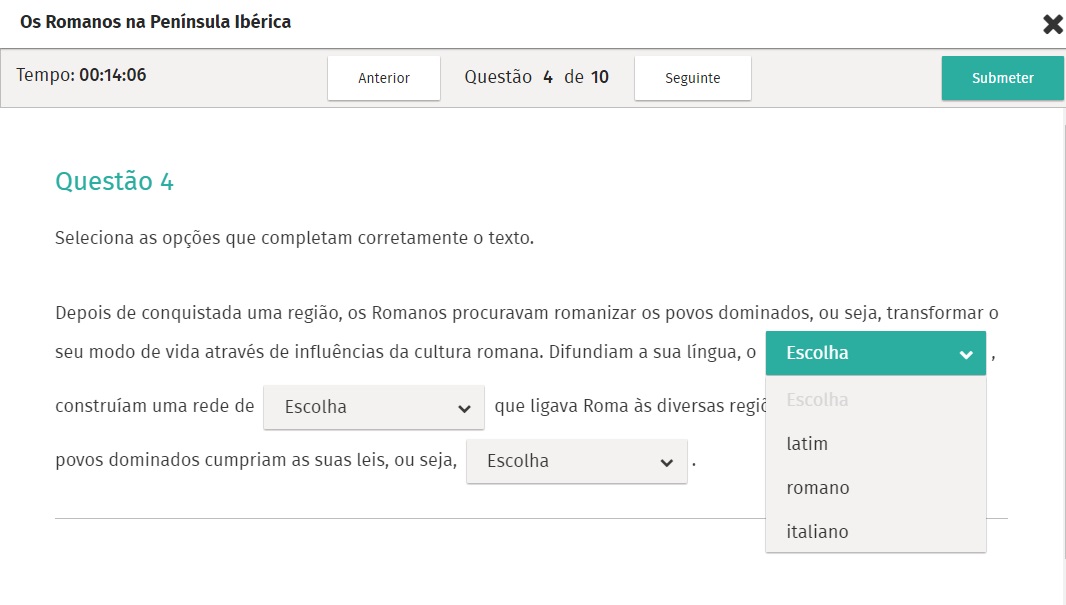The height and width of the screenshot is (605, 1066).
Task: Submit the quiz with Submeter
Action: click(x=1002, y=78)
